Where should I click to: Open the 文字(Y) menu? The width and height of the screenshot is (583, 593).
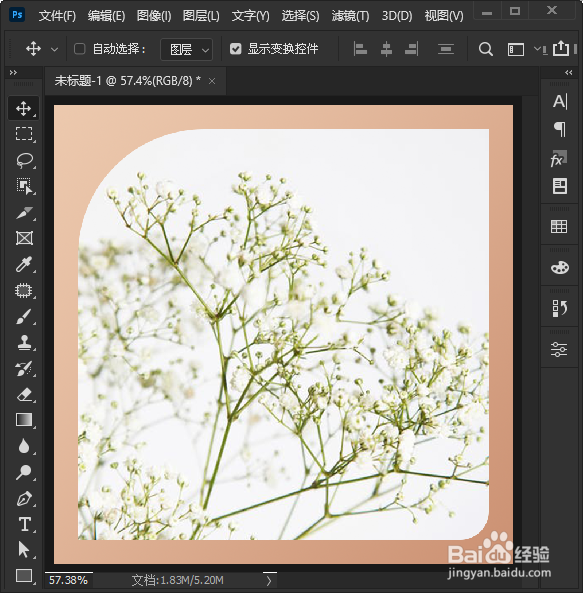[x=251, y=16]
